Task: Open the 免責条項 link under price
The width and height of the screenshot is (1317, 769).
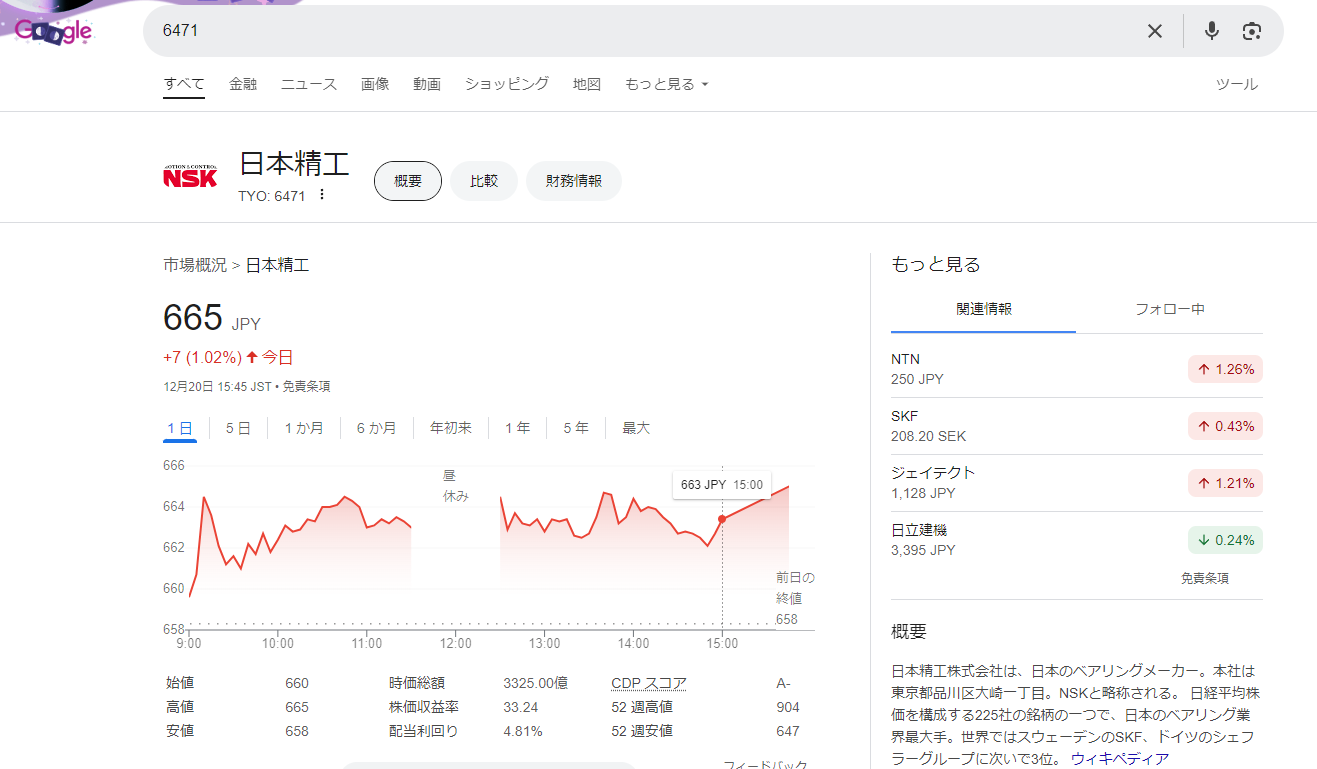Action: point(306,386)
